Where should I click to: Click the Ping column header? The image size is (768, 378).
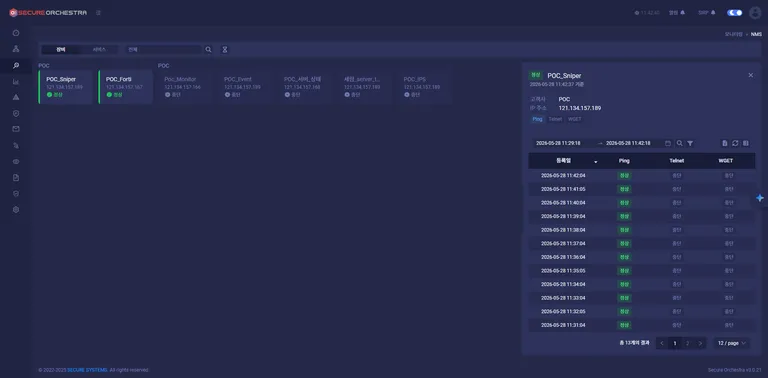(x=624, y=161)
